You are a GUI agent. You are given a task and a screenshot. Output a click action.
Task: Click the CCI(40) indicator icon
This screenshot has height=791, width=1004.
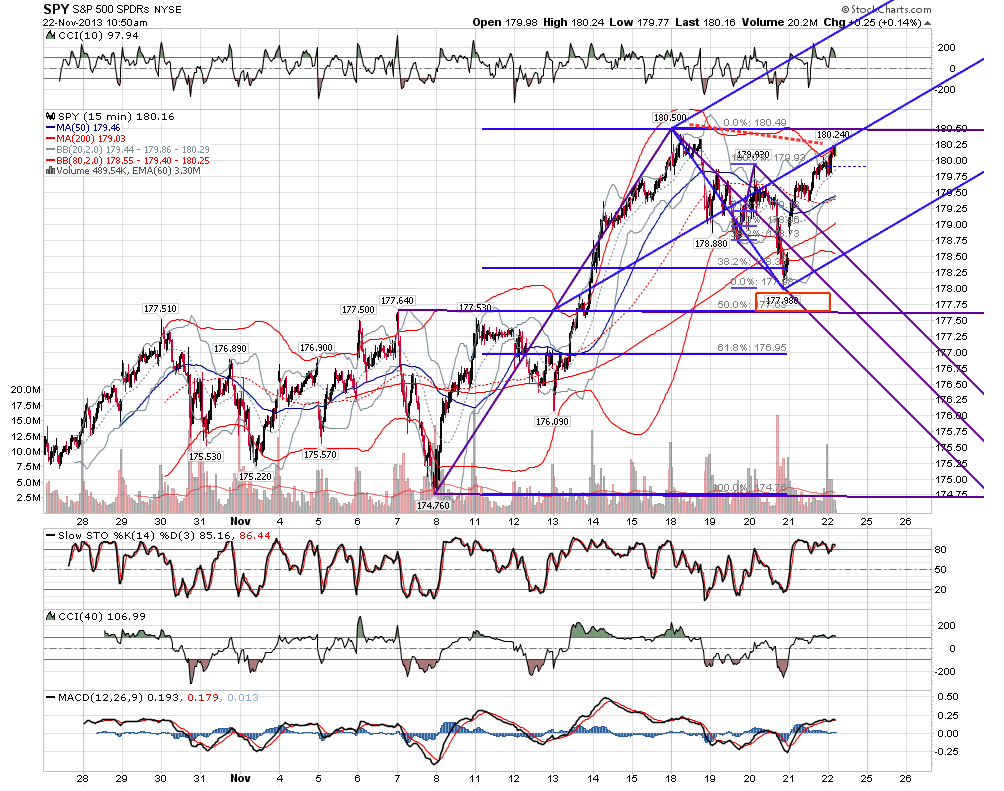point(51,616)
